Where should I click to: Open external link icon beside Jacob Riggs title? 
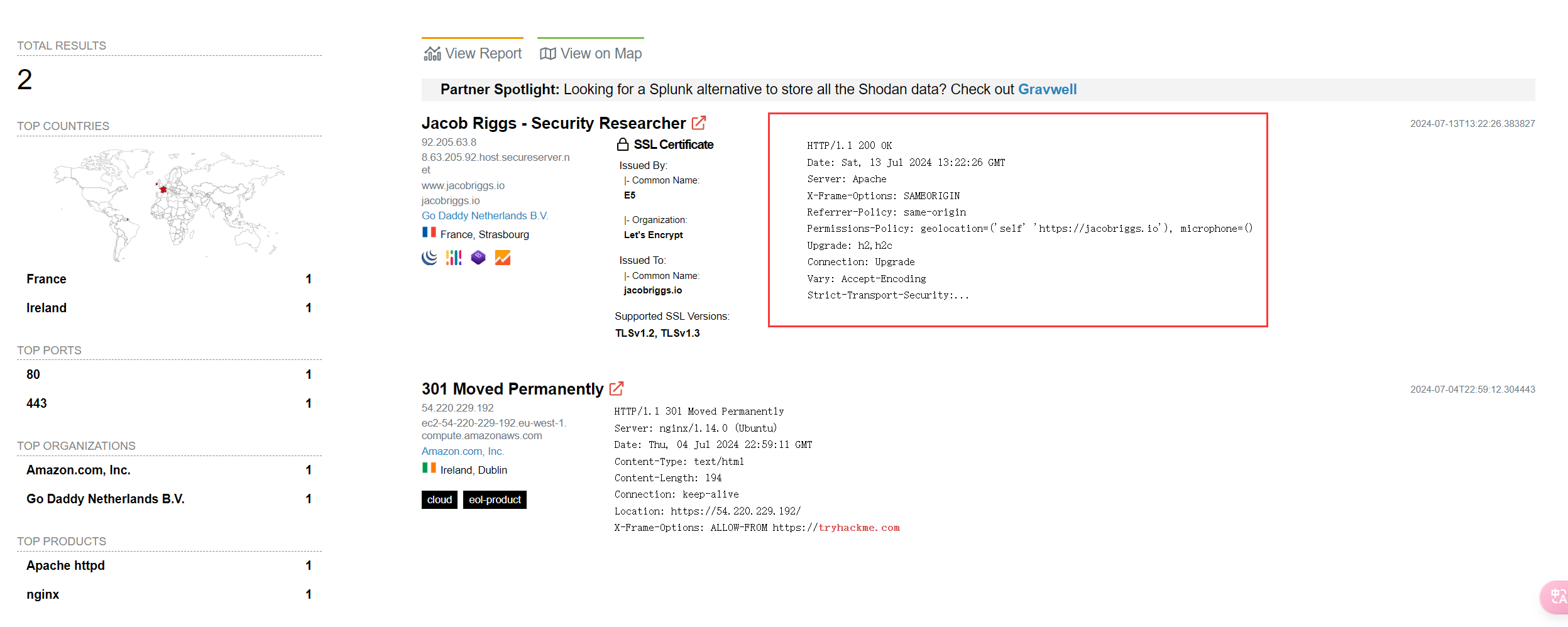pyautogui.click(x=699, y=123)
